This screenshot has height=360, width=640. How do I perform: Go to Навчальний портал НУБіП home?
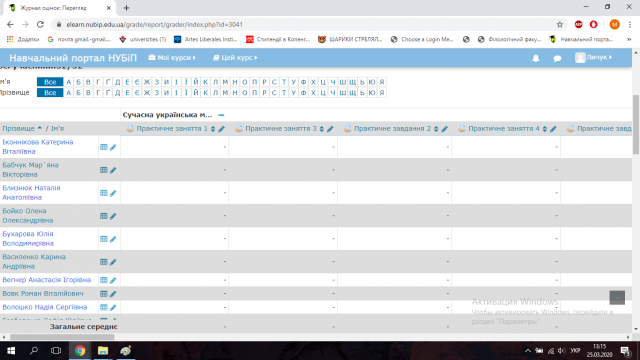(x=73, y=58)
